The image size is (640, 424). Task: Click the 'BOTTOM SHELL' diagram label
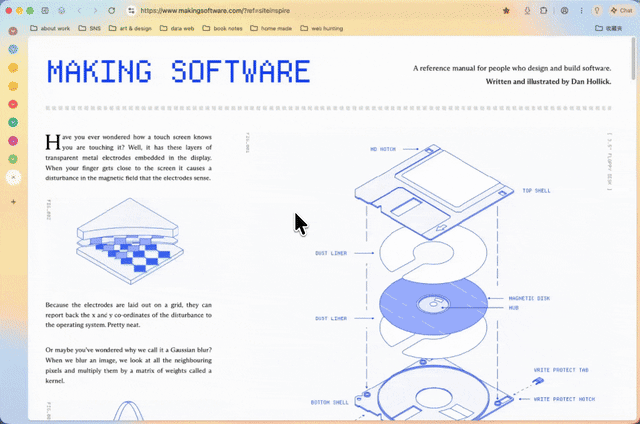tap(330, 402)
